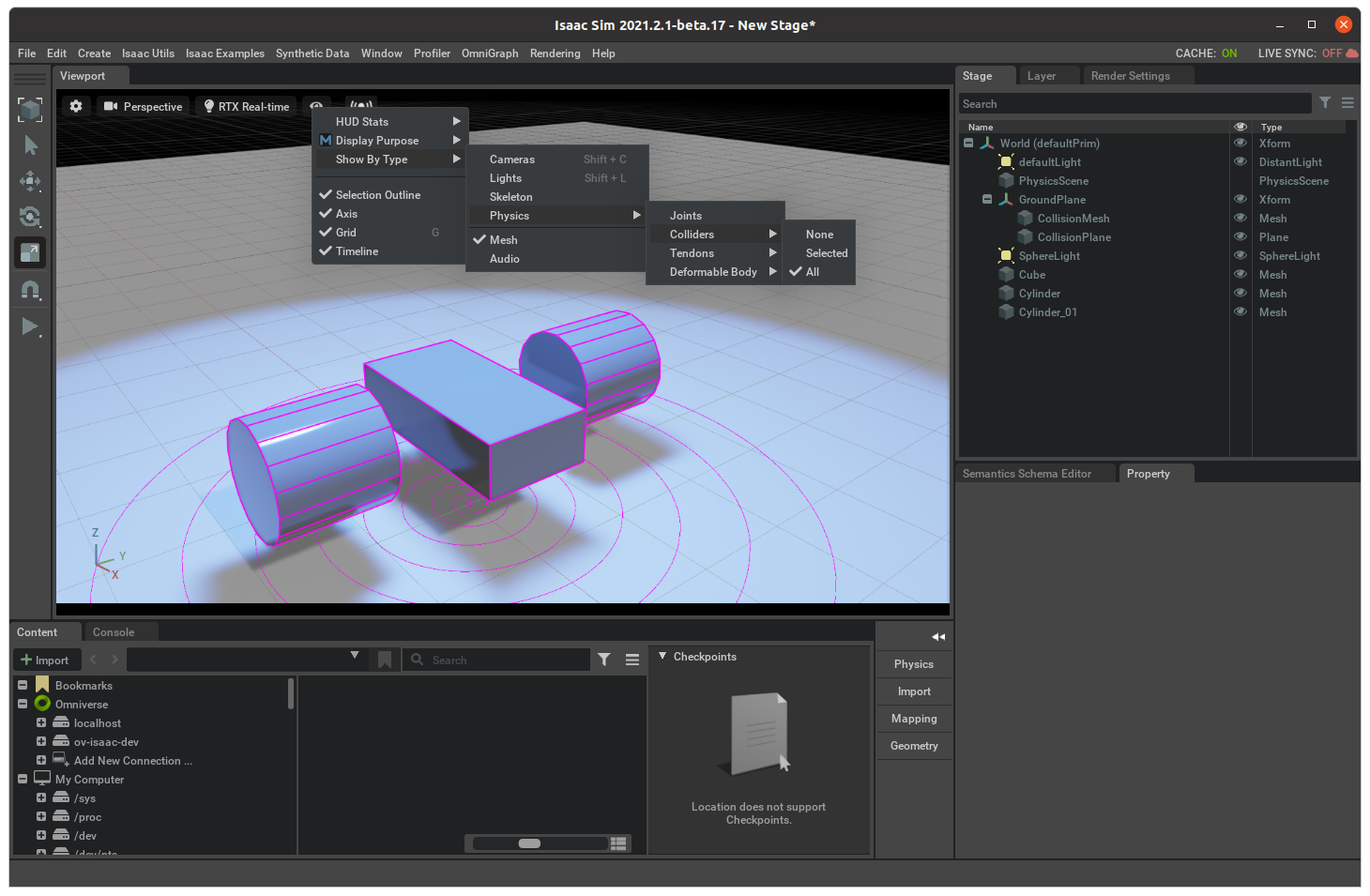
Task: Collapse Checkpoints section triangle
Action: pyautogui.click(x=662, y=656)
